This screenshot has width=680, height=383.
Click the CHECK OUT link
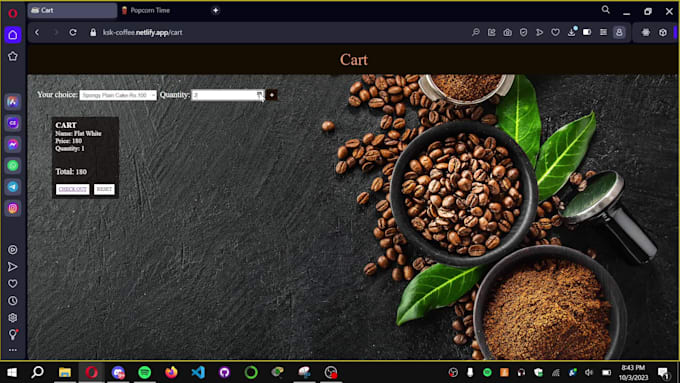point(72,190)
